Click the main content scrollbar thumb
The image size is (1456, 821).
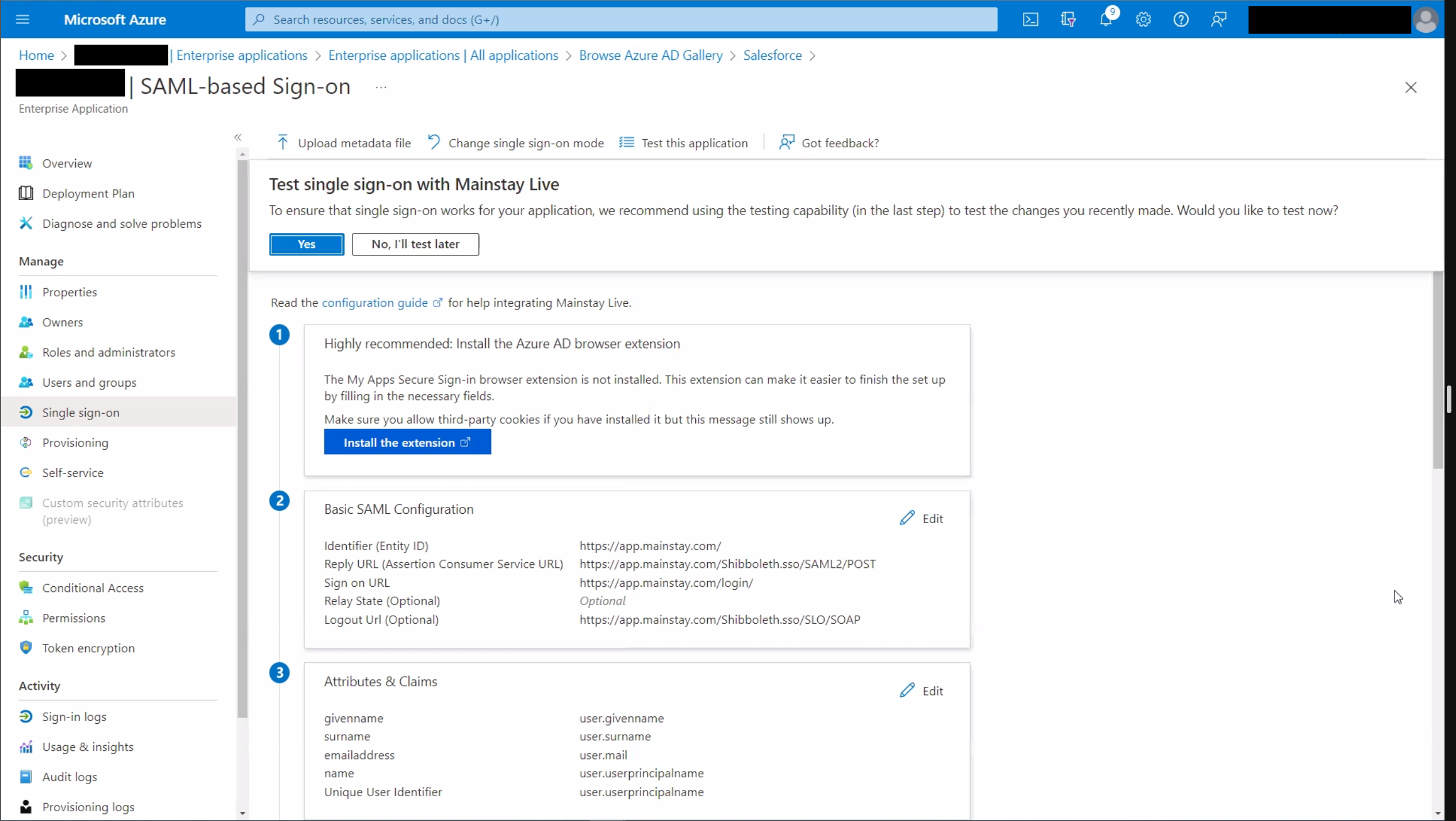tap(1438, 370)
